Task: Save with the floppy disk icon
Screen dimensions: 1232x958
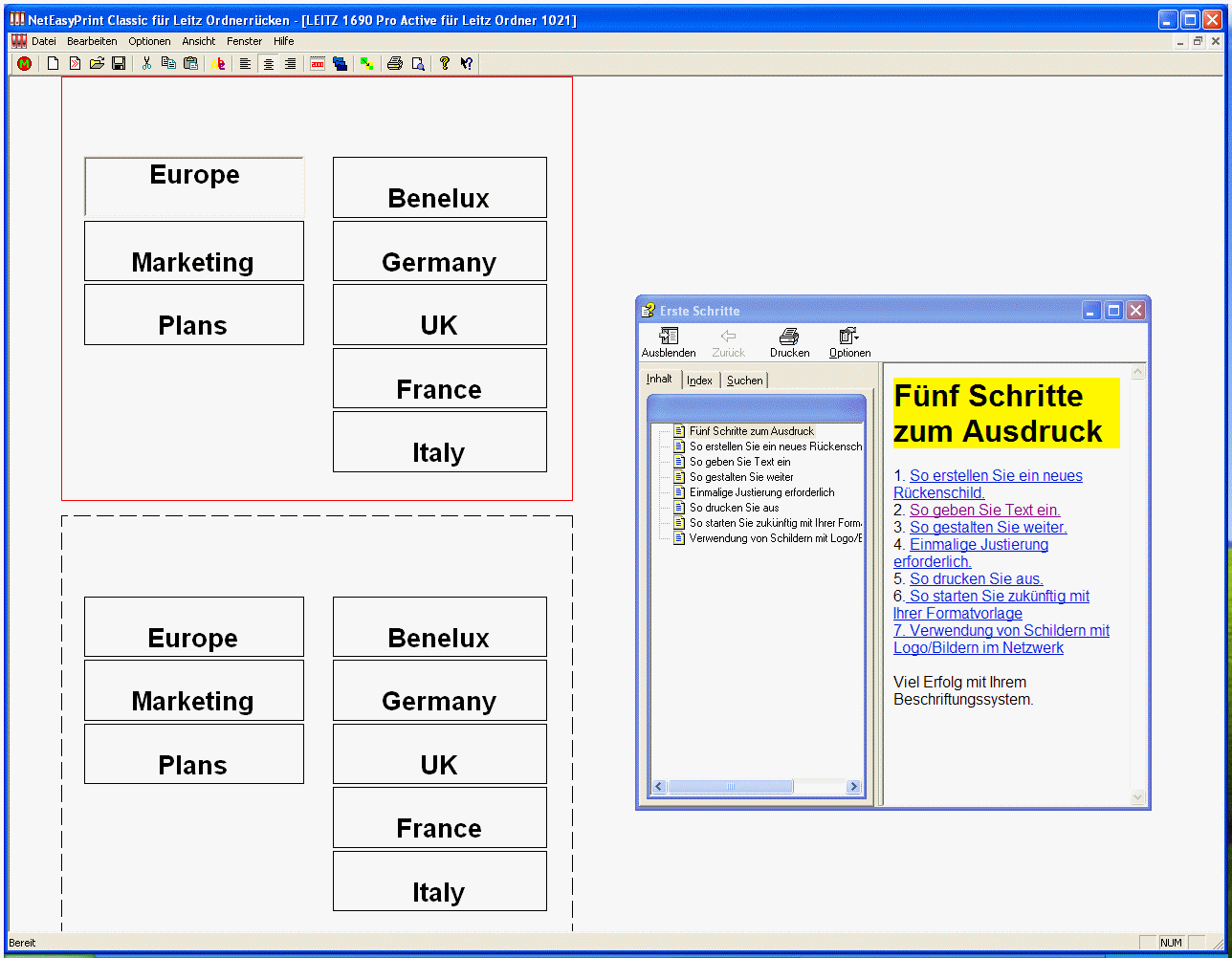Action: [x=119, y=63]
